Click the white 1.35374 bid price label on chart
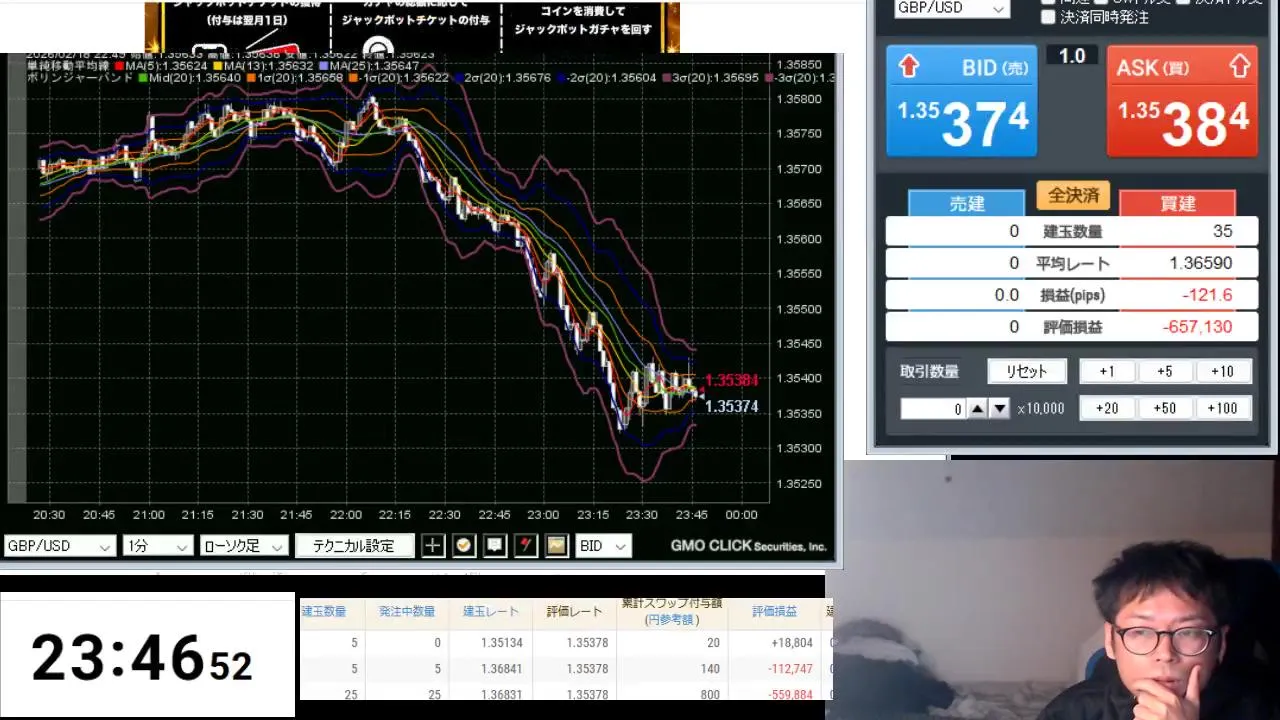Viewport: 1280px width, 720px height. pyautogui.click(x=731, y=406)
